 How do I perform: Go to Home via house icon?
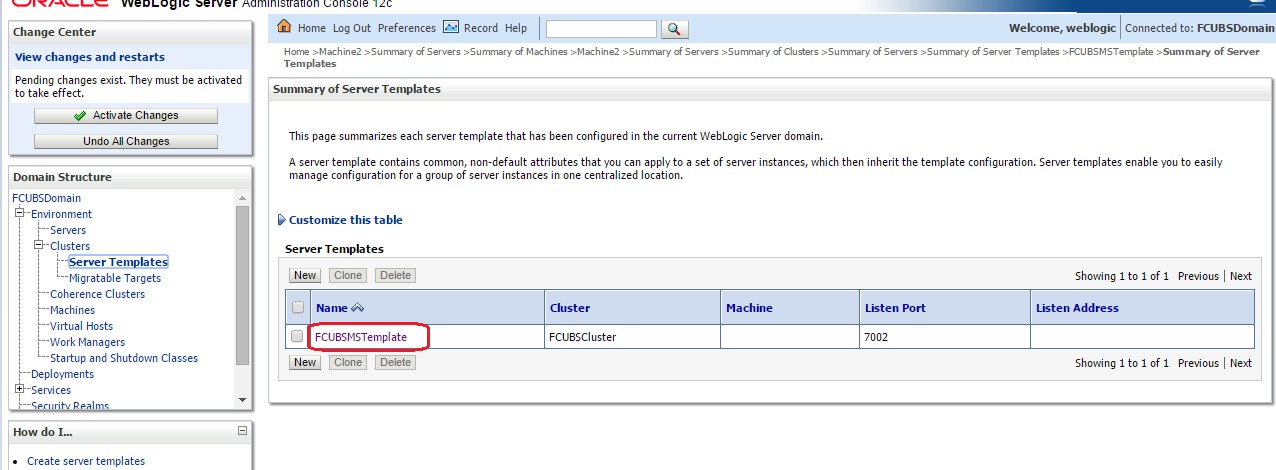[284, 27]
